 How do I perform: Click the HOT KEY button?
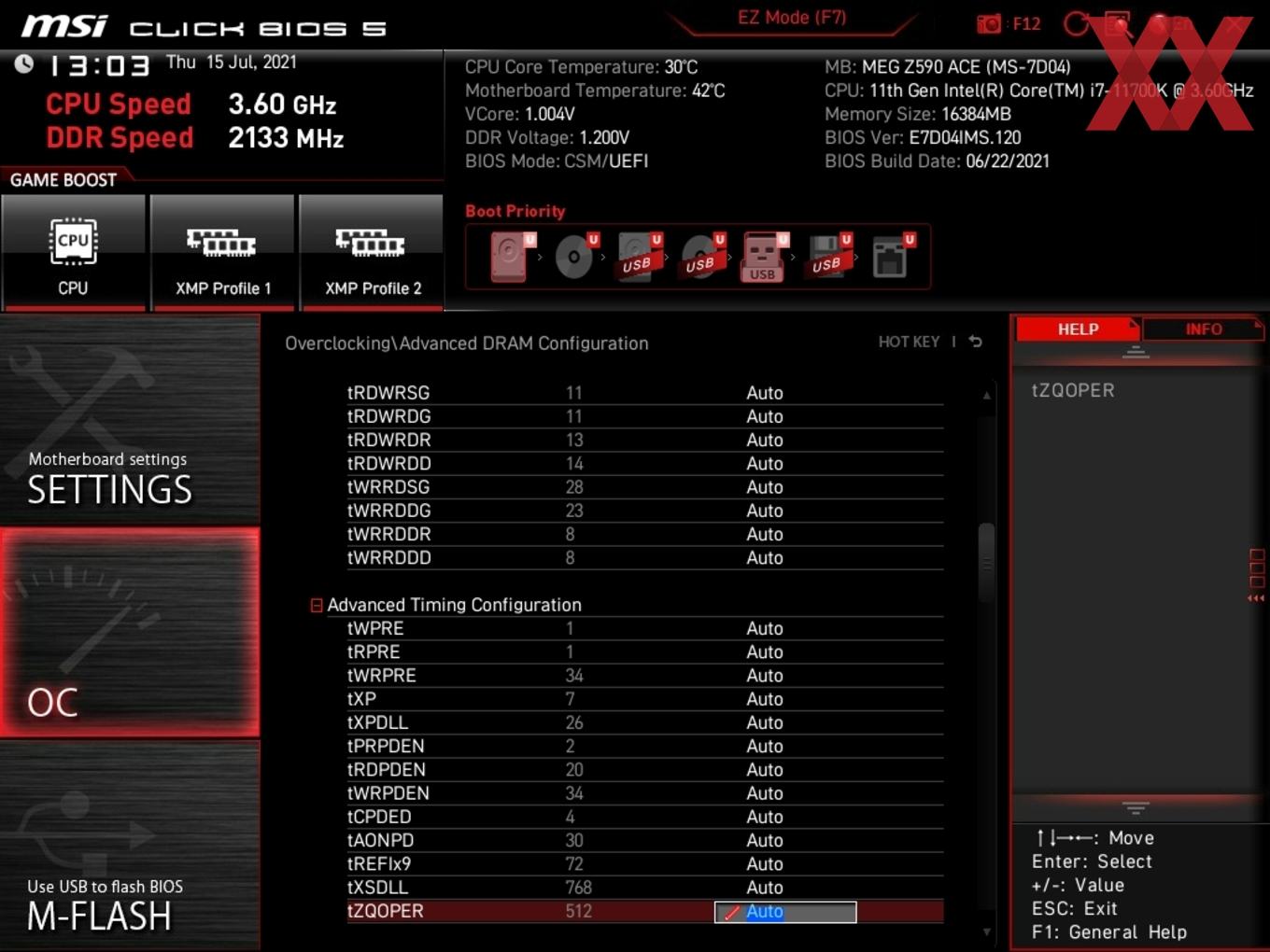tap(909, 342)
